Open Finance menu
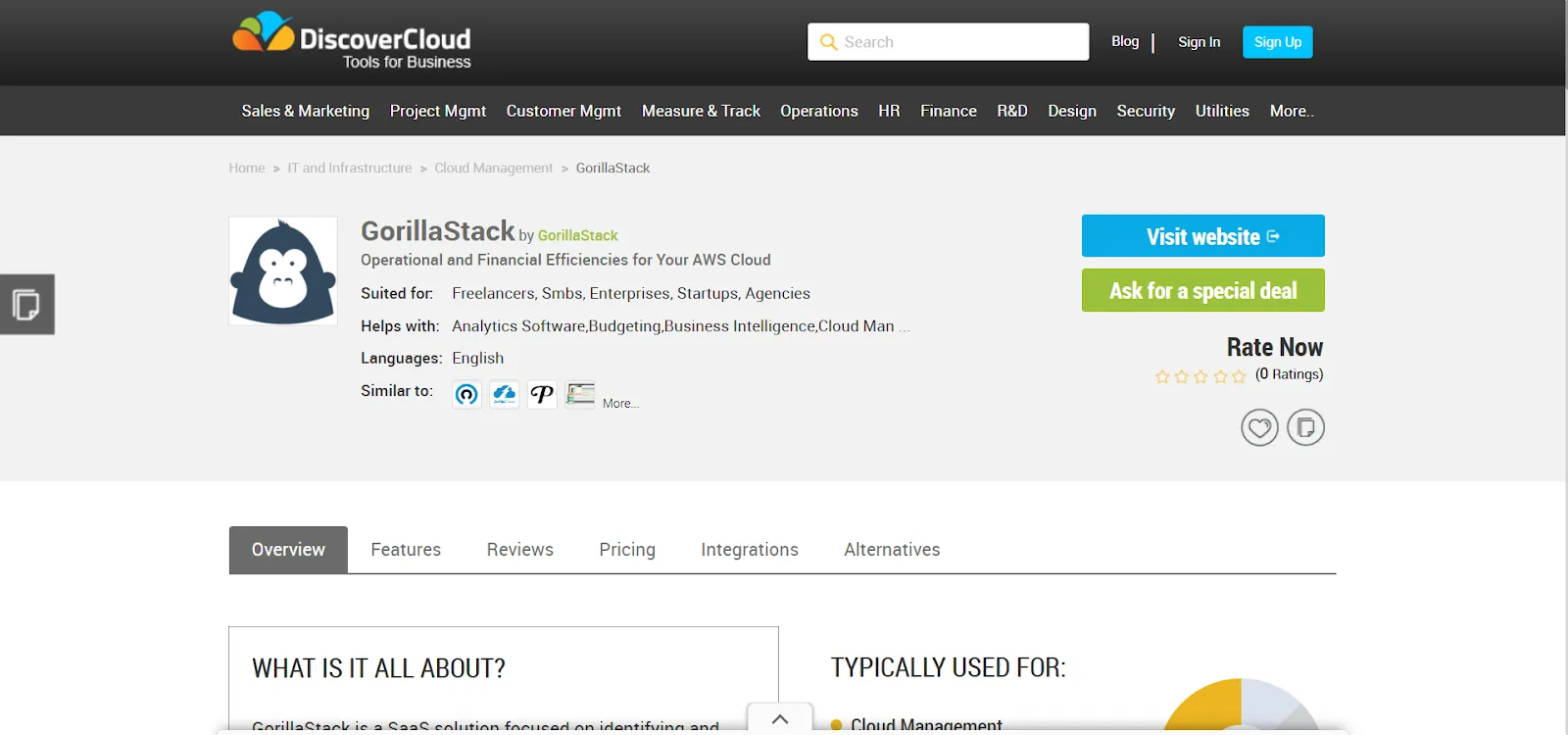The height and width of the screenshot is (735, 1568). tap(949, 111)
